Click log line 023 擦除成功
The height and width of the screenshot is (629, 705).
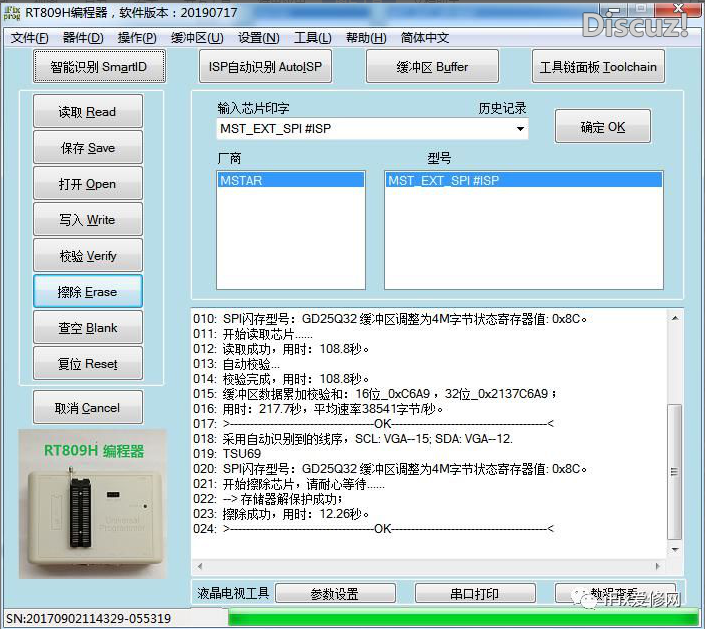point(281,514)
